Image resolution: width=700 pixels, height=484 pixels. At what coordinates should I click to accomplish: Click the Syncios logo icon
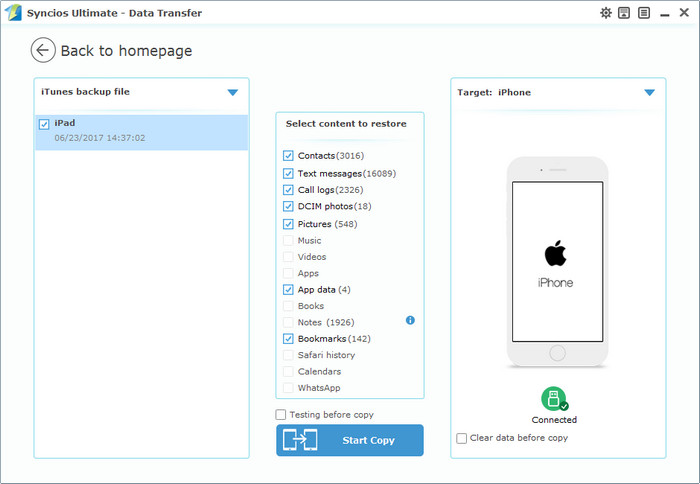pyautogui.click(x=13, y=13)
